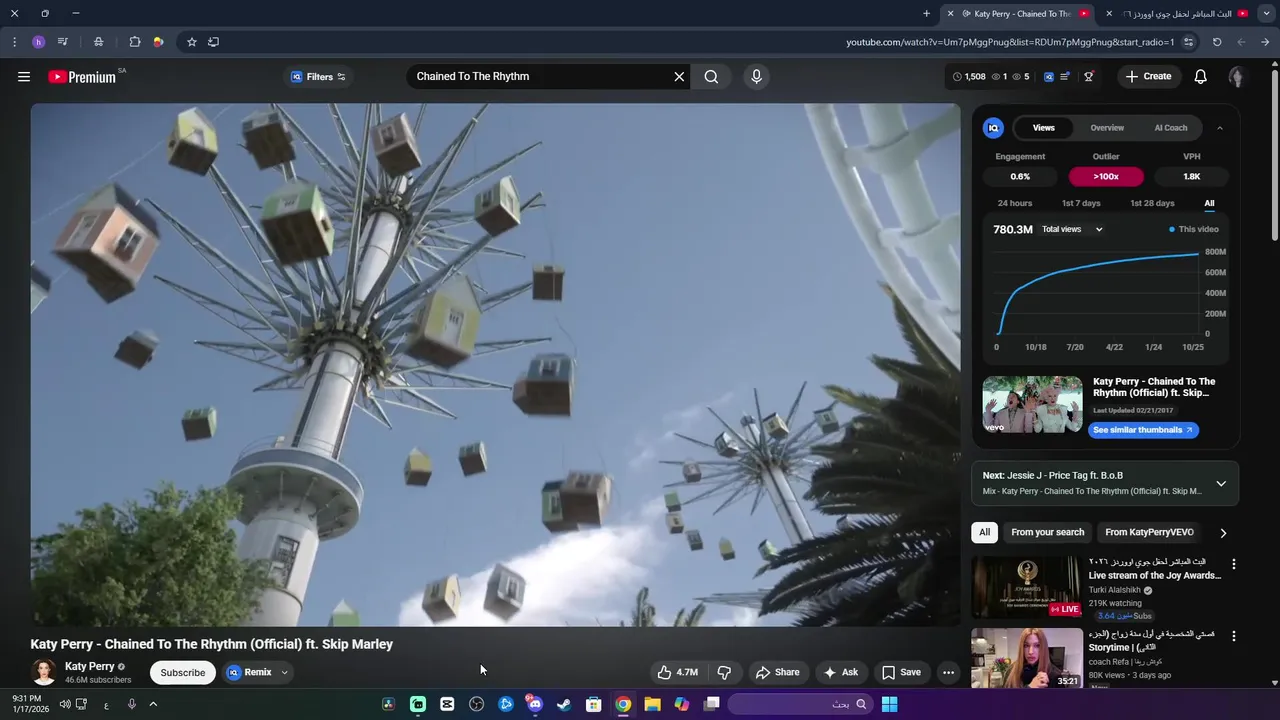Open Katy Perry channel avatar
Image resolution: width=1280 pixels, height=720 pixels.
click(x=43, y=672)
